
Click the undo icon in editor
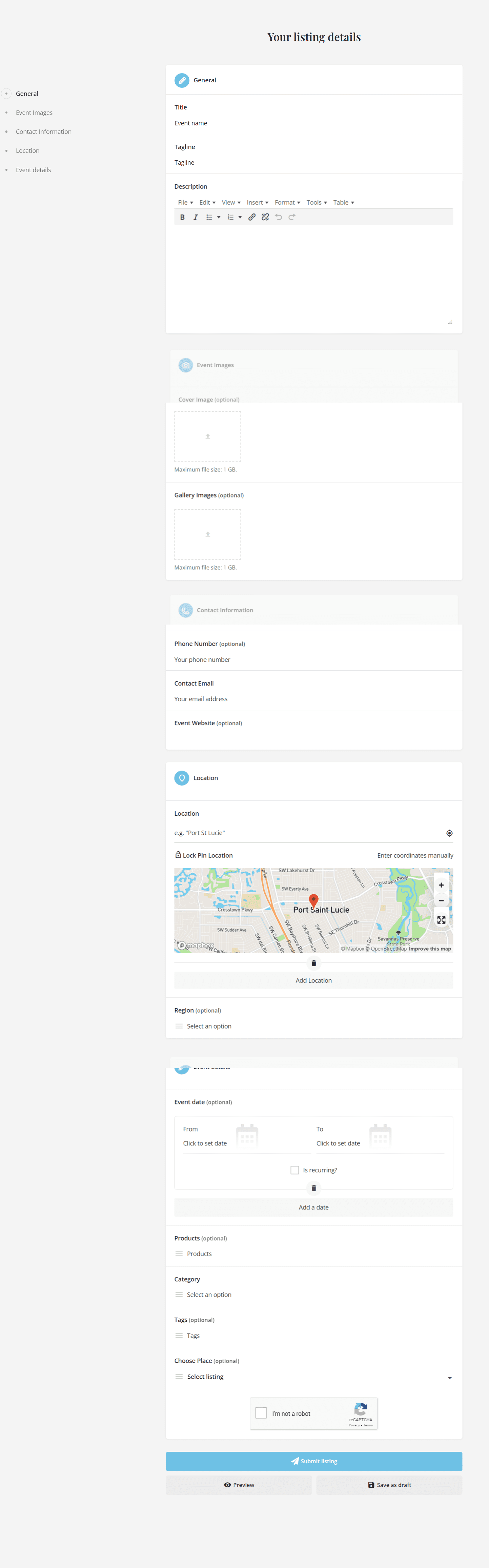(278, 217)
